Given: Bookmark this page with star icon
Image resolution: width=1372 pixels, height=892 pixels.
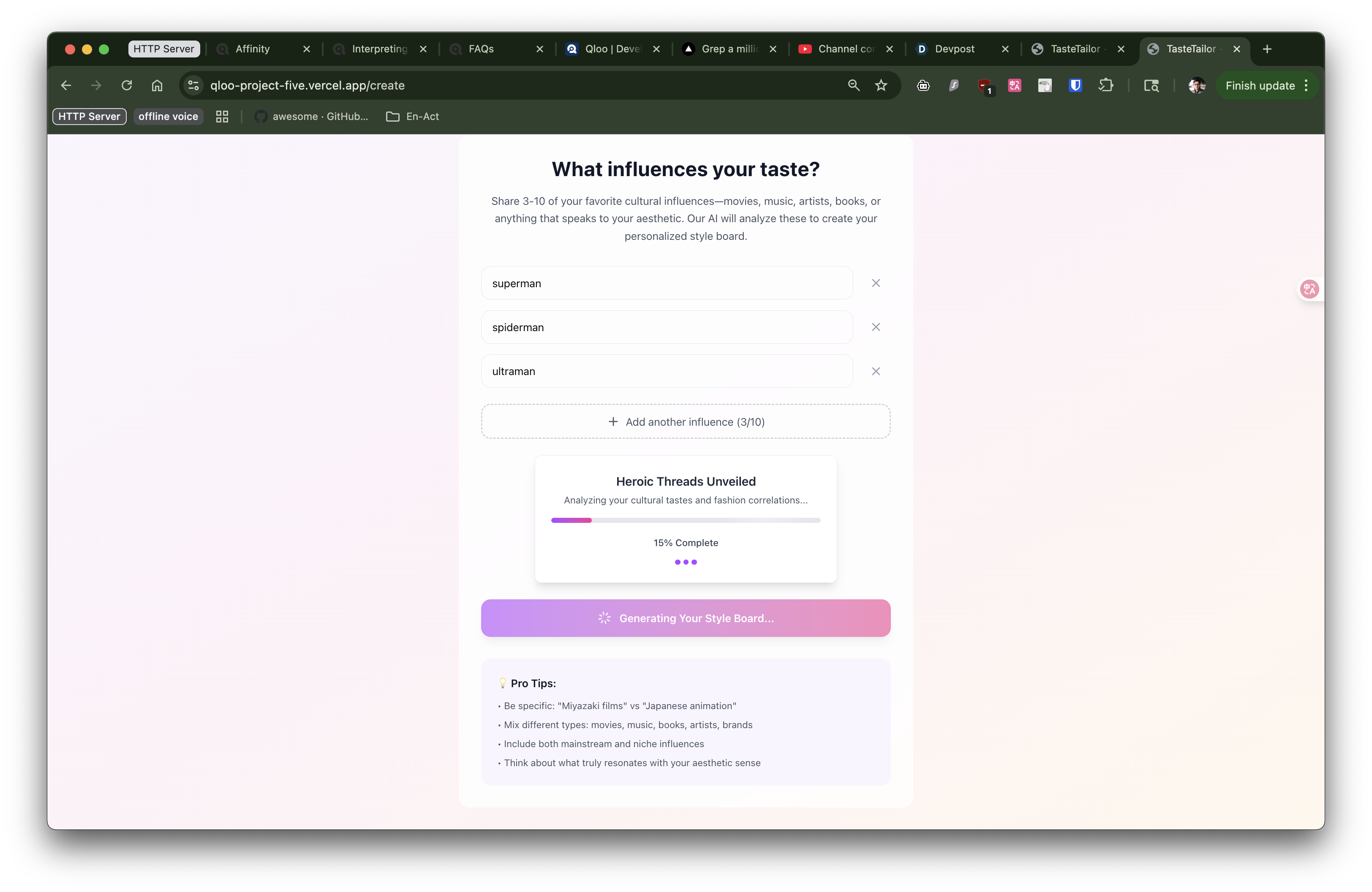Looking at the screenshot, I should 881,85.
